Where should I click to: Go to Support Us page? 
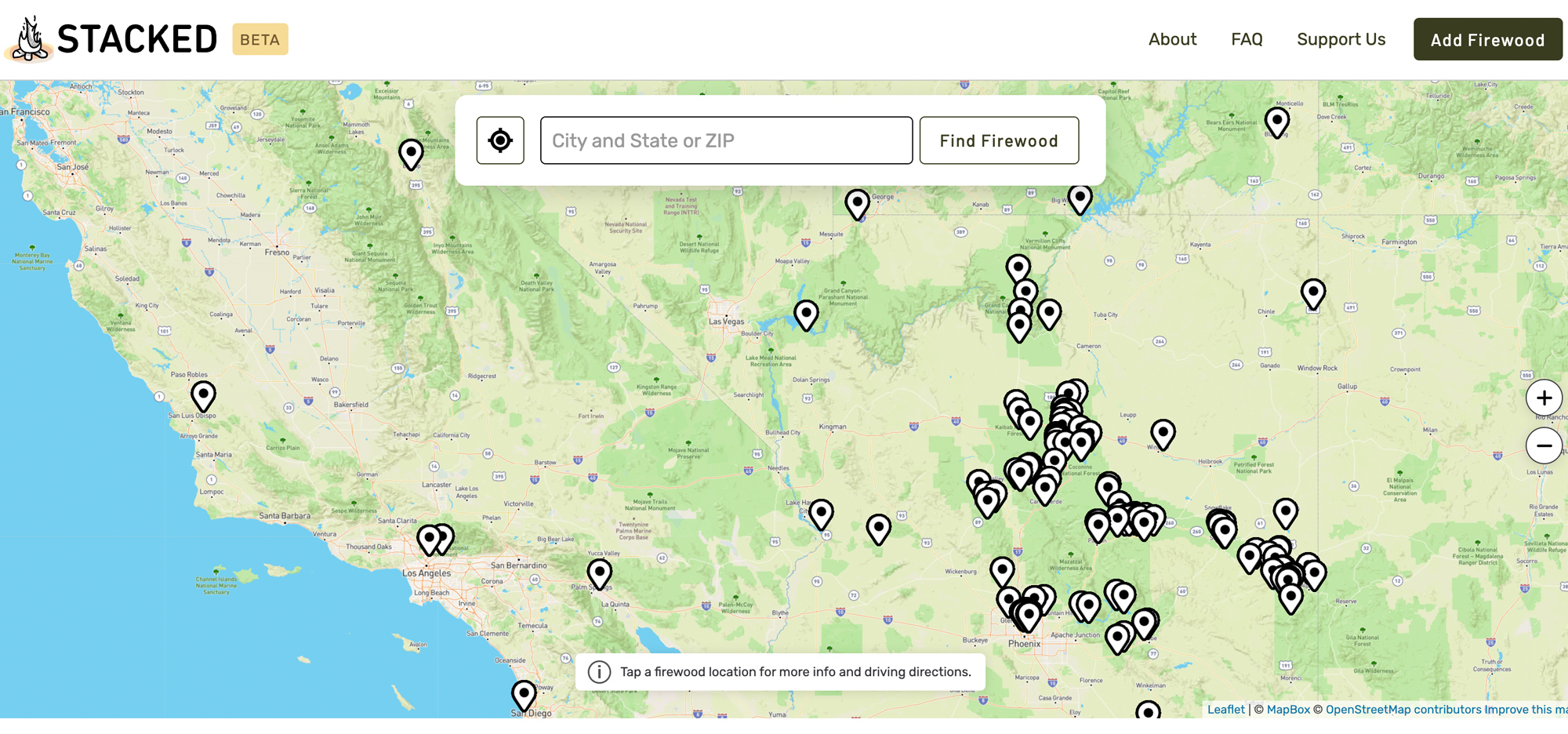click(x=1341, y=39)
